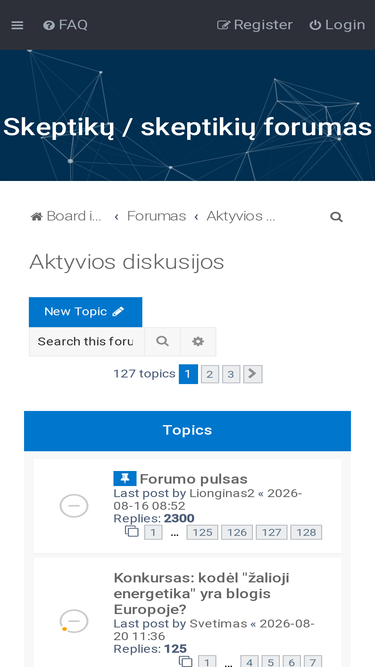Open the Konkursas žalioji energetika topic

click(x=202, y=594)
